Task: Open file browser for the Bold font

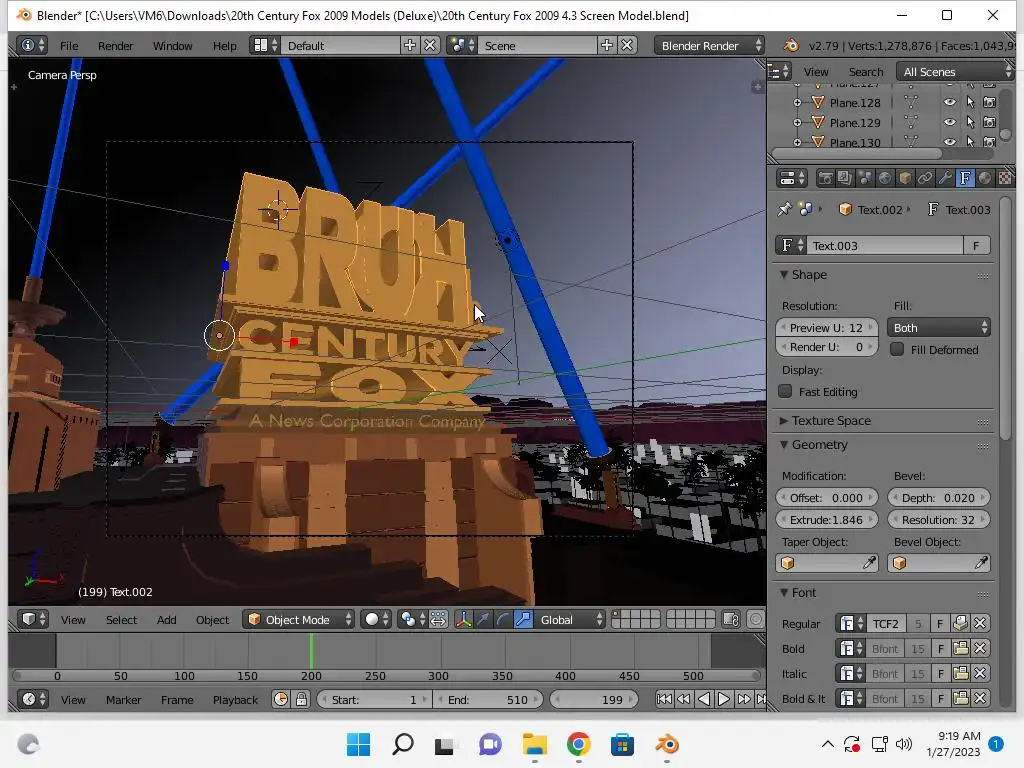Action: pyautogui.click(x=960, y=648)
